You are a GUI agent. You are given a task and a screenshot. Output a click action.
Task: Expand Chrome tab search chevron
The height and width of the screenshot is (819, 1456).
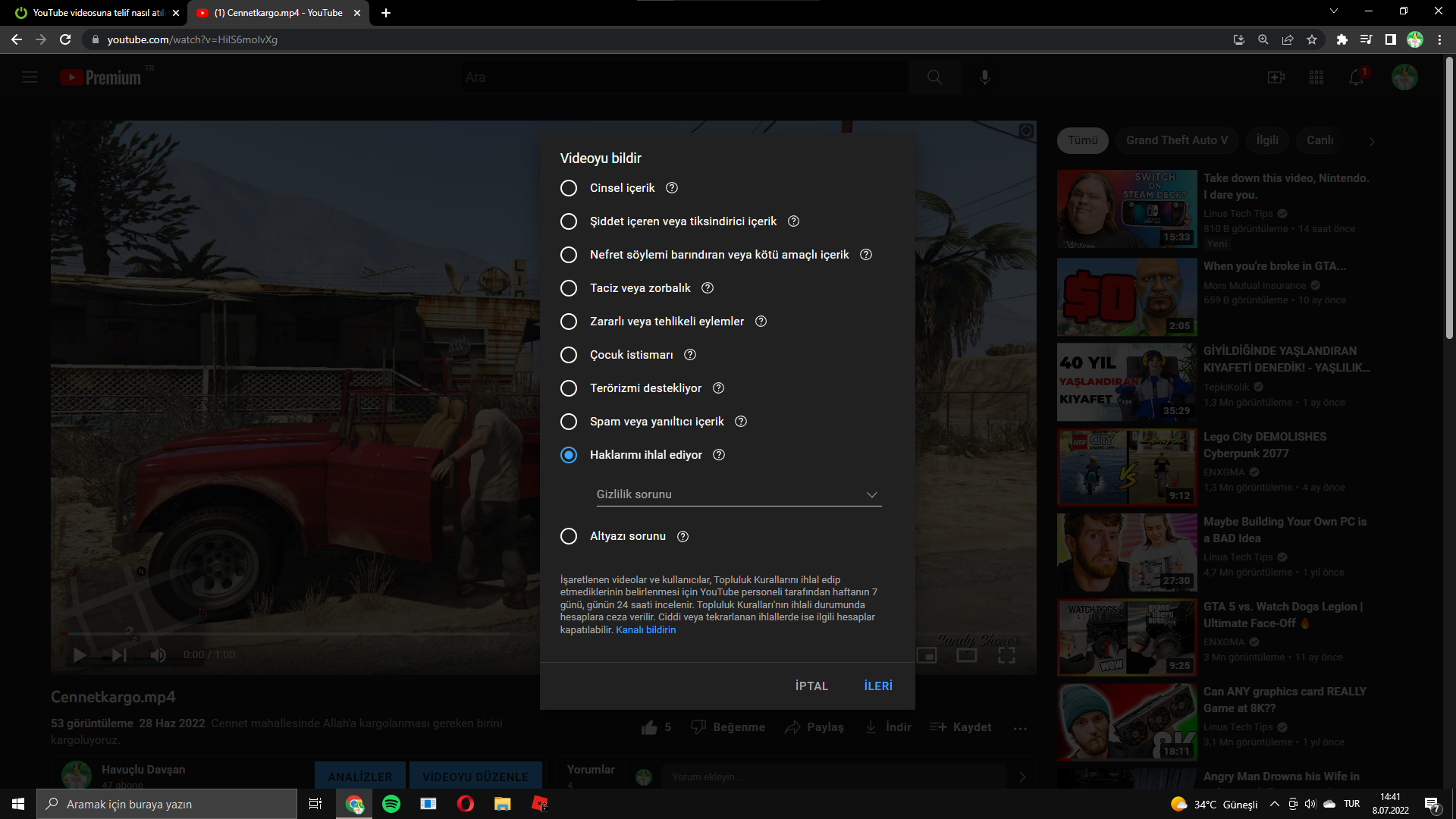(1333, 11)
